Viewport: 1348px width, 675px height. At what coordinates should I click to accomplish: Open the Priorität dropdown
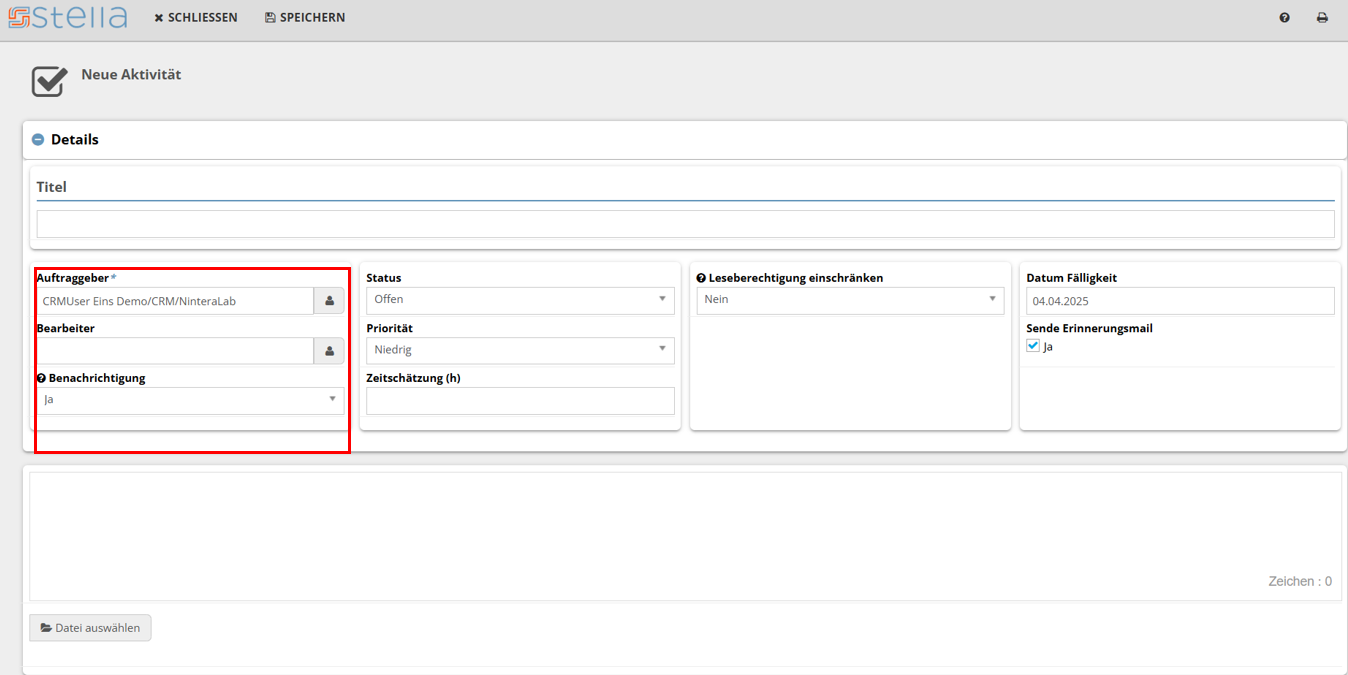(x=520, y=350)
